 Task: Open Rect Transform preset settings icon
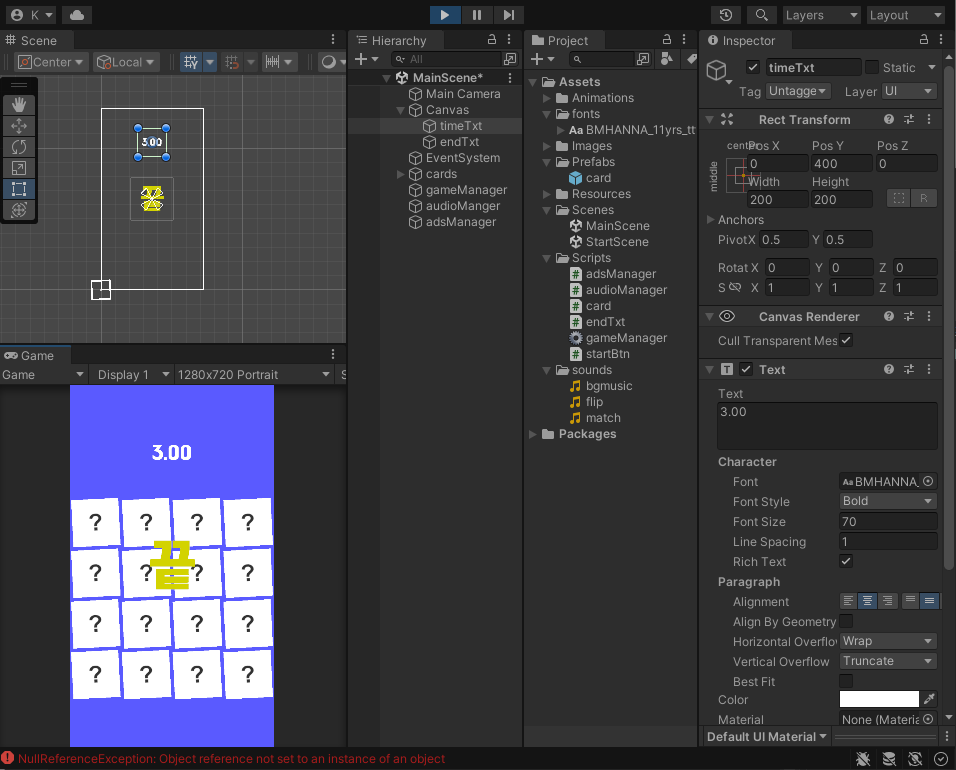point(909,119)
